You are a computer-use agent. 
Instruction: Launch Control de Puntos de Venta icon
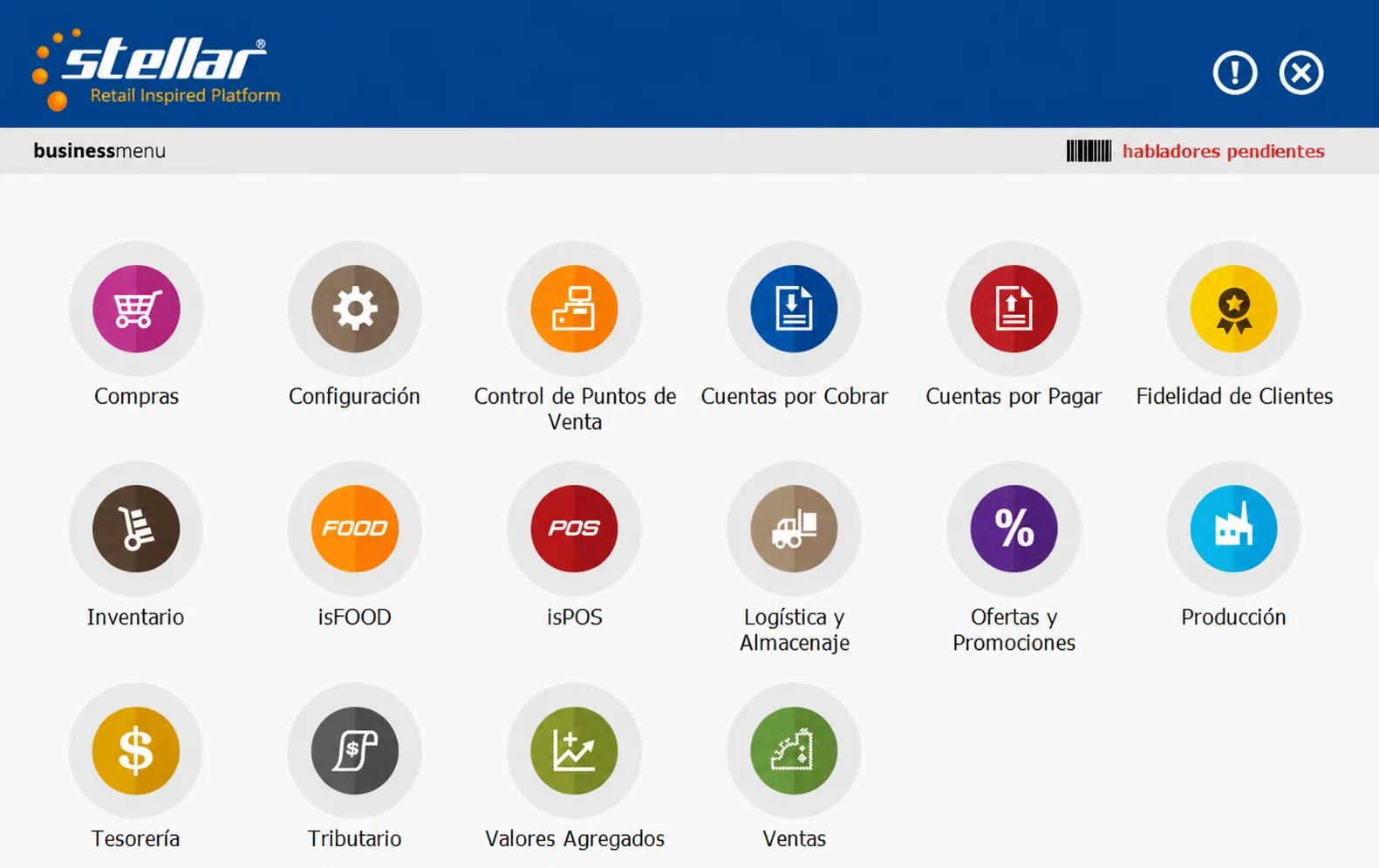coord(575,309)
